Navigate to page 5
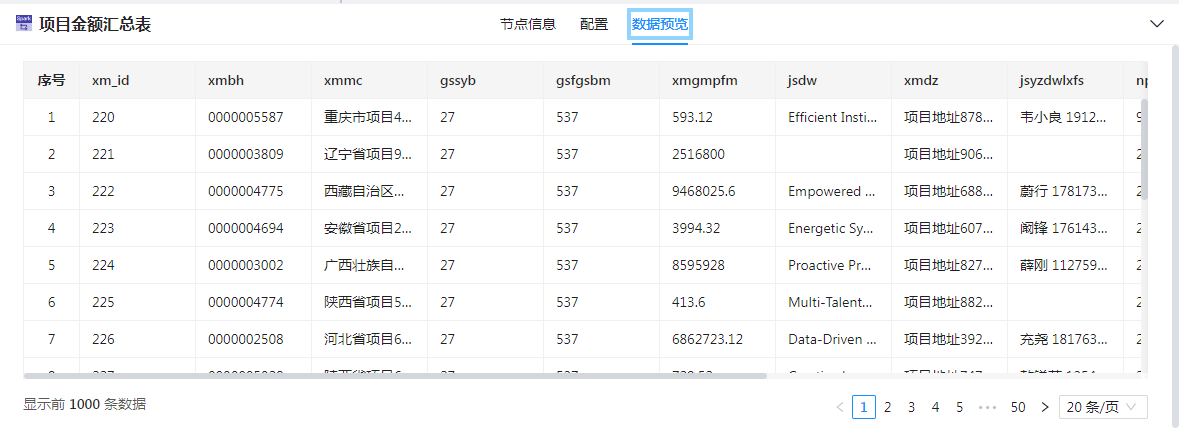Viewport: 1179px width, 430px height. (x=959, y=407)
